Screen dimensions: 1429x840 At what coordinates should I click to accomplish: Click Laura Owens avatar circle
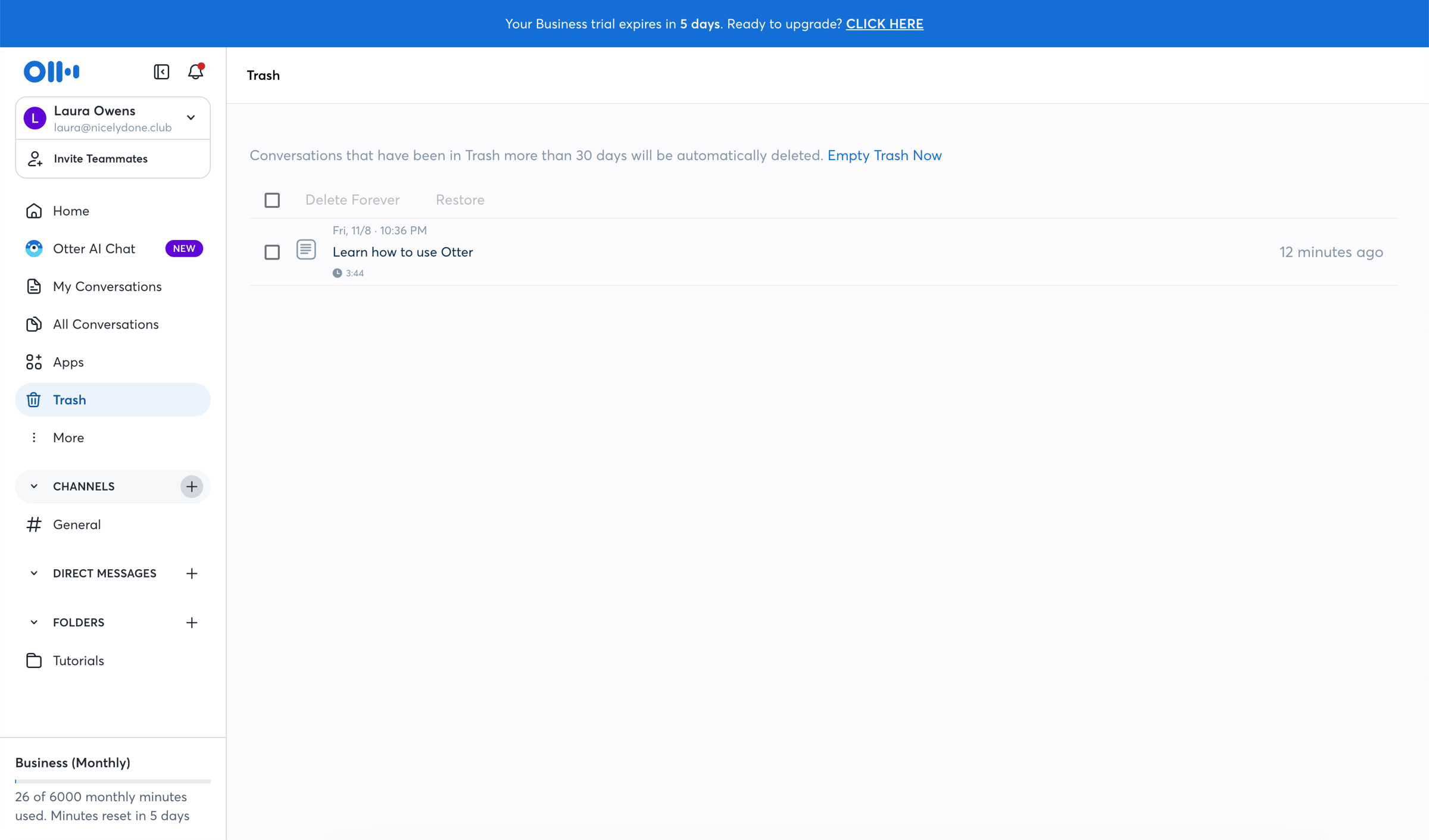click(x=35, y=118)
